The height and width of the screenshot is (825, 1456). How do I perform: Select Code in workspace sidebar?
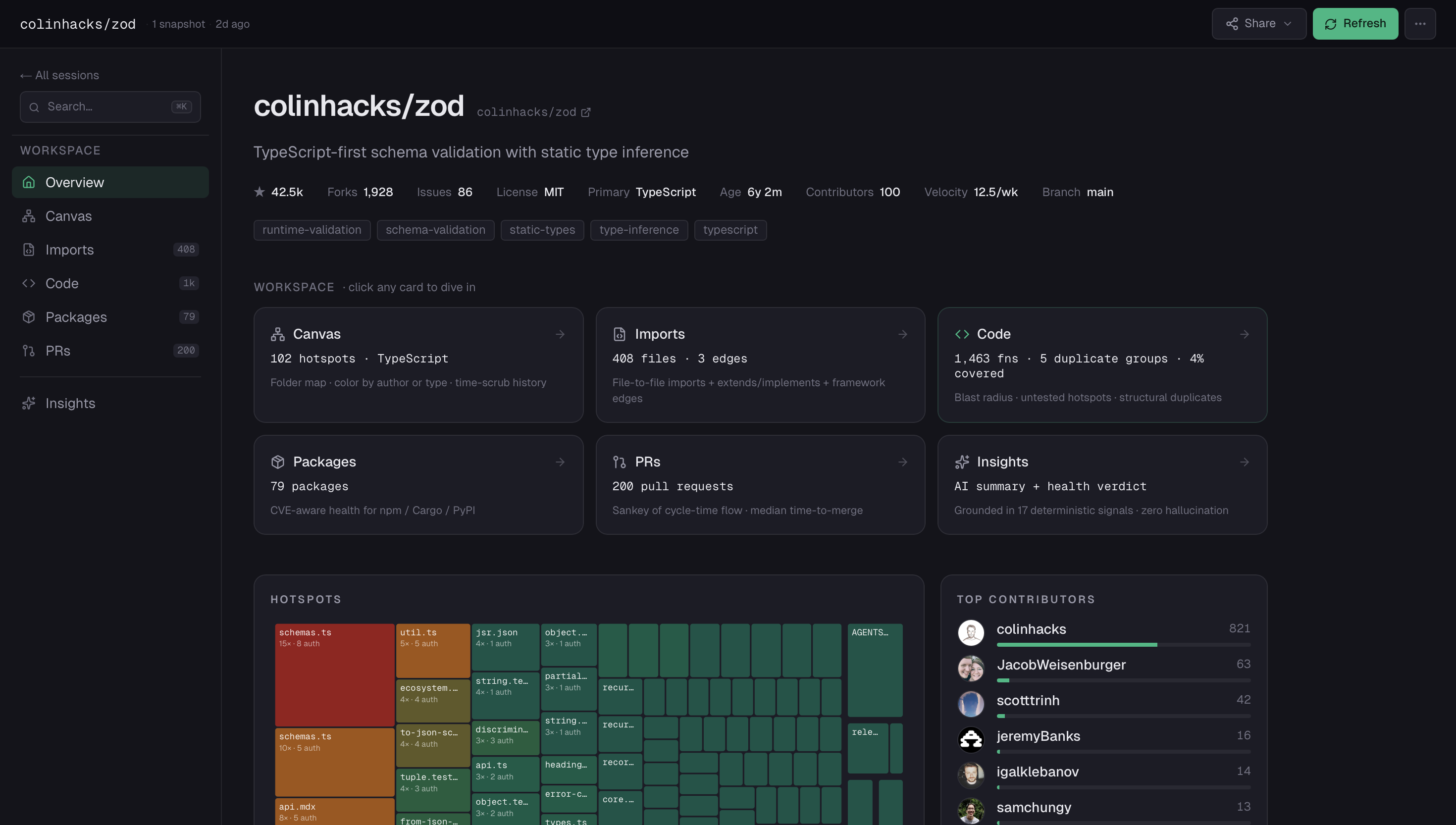point(110,283)
